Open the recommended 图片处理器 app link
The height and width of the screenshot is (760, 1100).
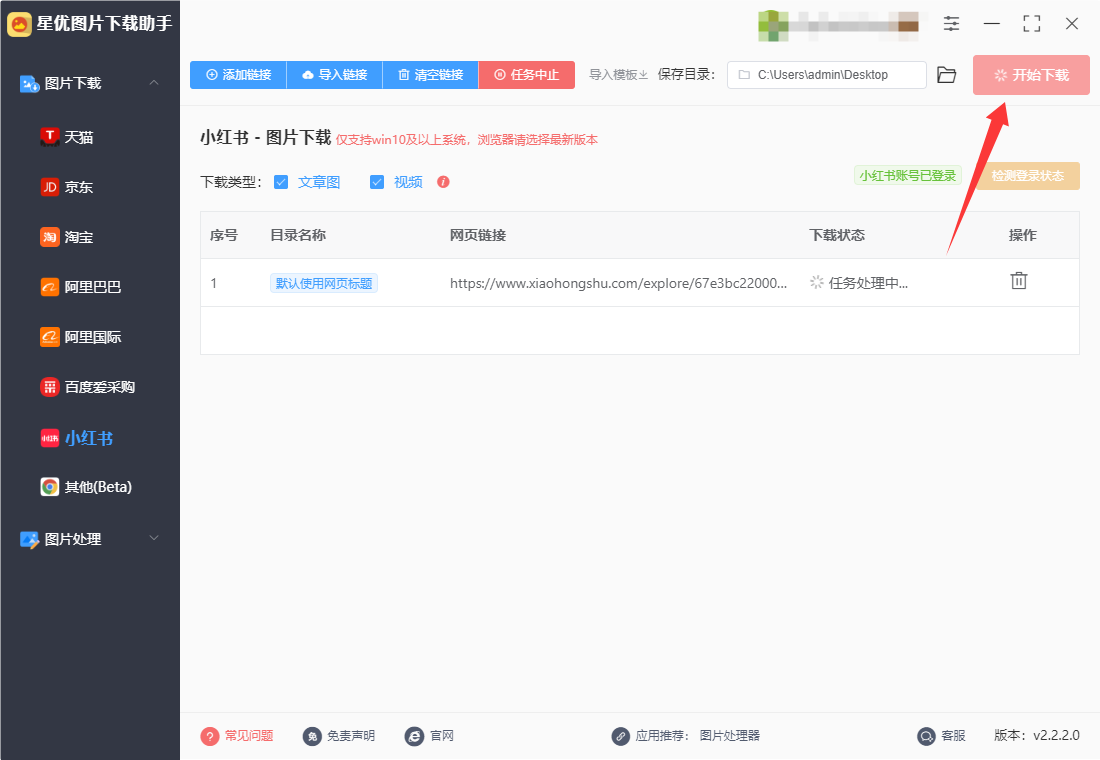coord(730,735)
